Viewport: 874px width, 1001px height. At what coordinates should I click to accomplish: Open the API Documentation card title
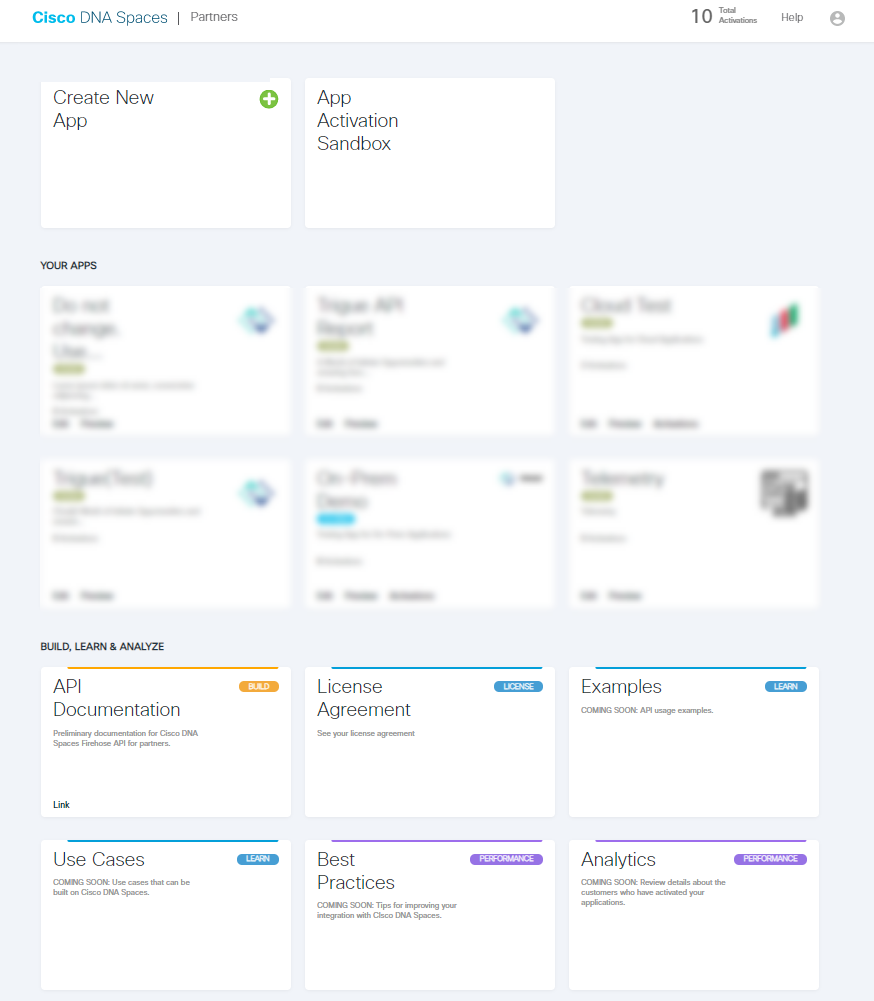pyautogui.click(x=117, y=698)
